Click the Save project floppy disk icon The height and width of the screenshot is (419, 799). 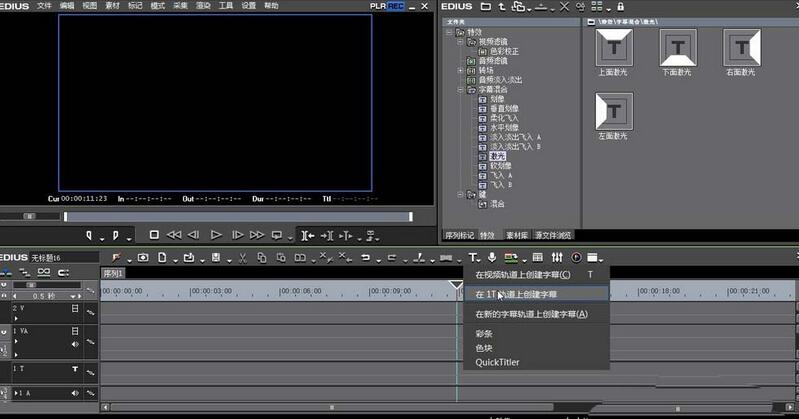pos(216,258)
